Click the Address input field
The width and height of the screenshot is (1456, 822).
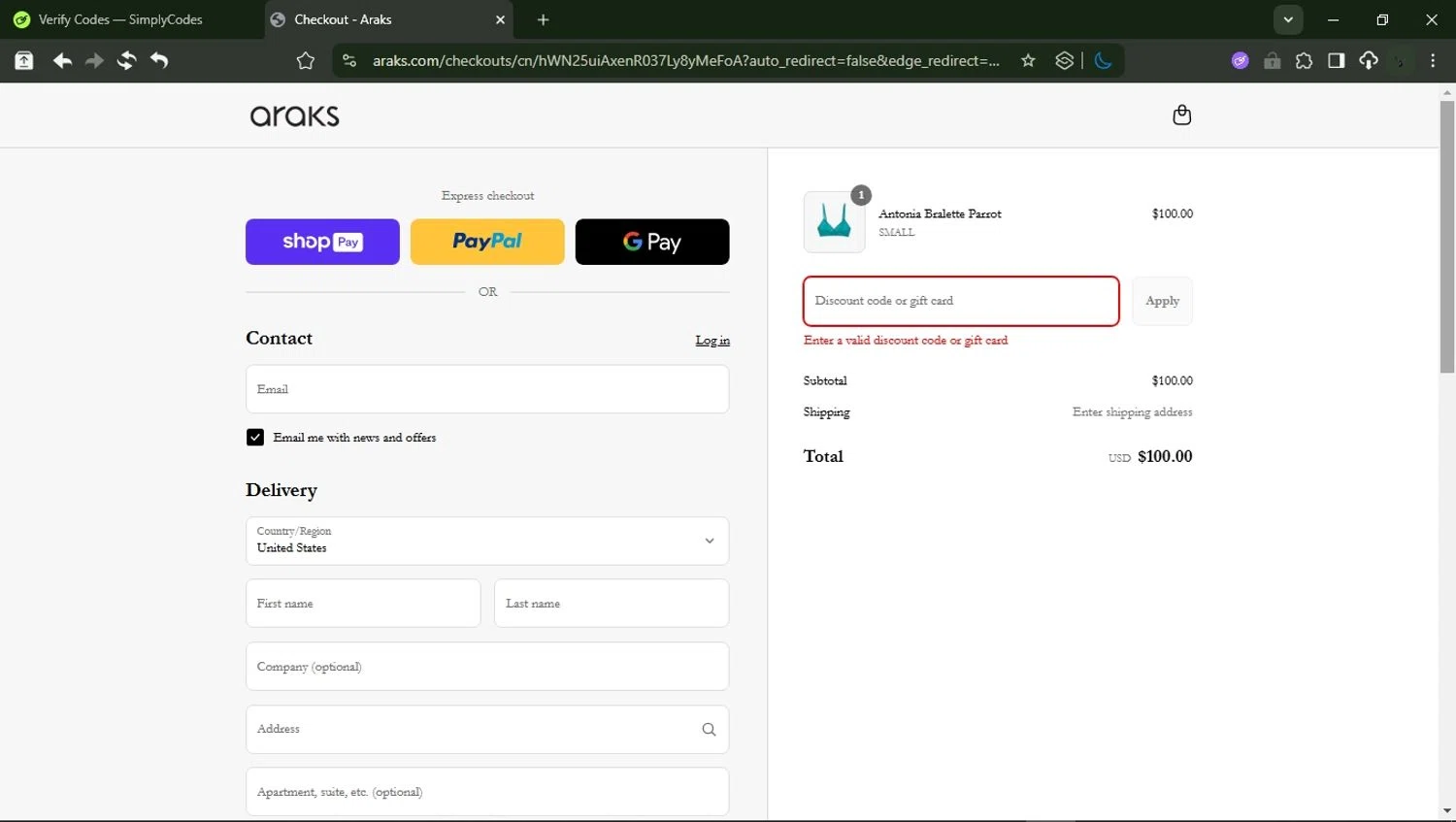[x=487, y=730]
